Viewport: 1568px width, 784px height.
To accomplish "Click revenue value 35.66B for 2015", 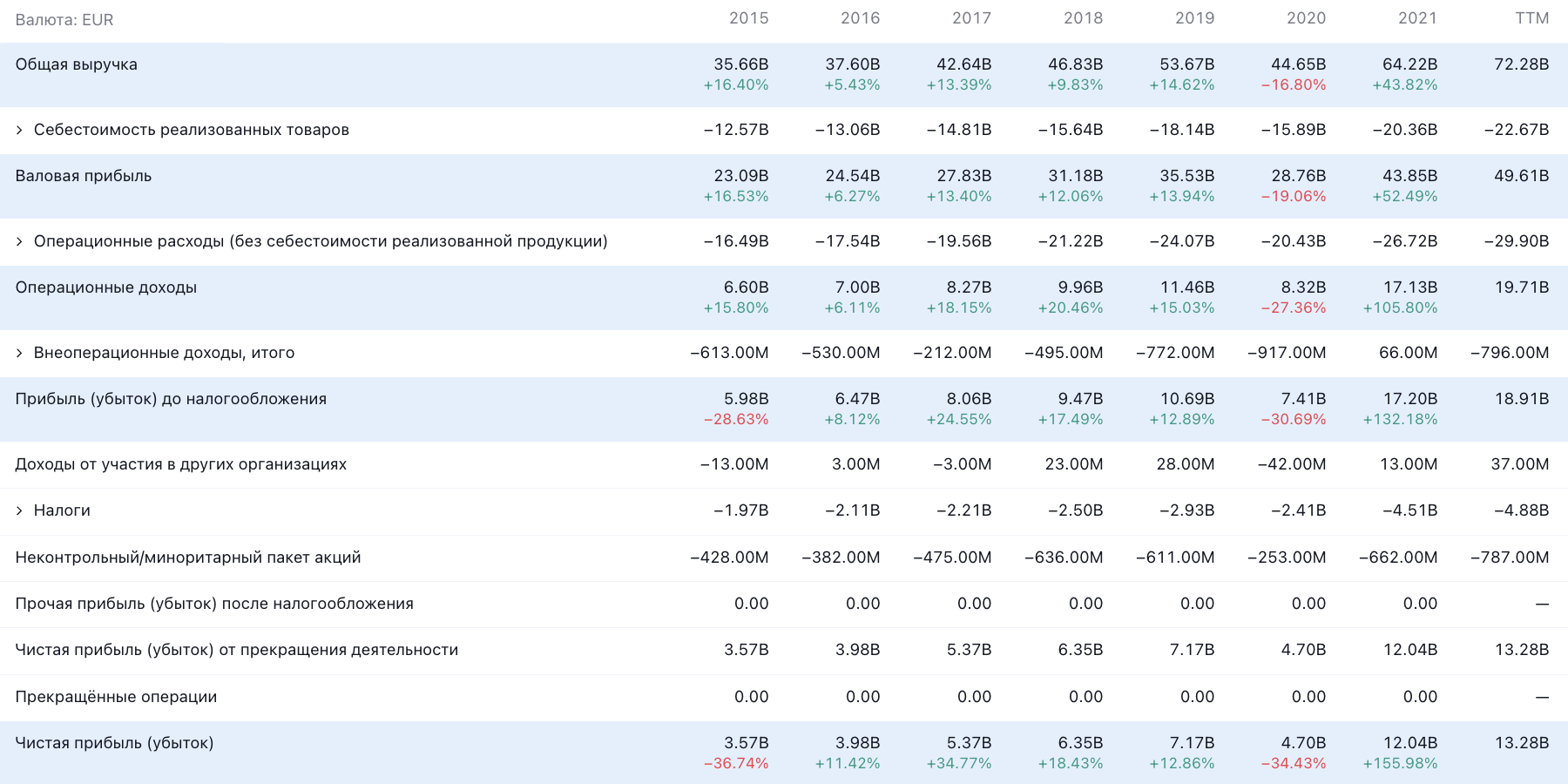I will click(741, 64).
